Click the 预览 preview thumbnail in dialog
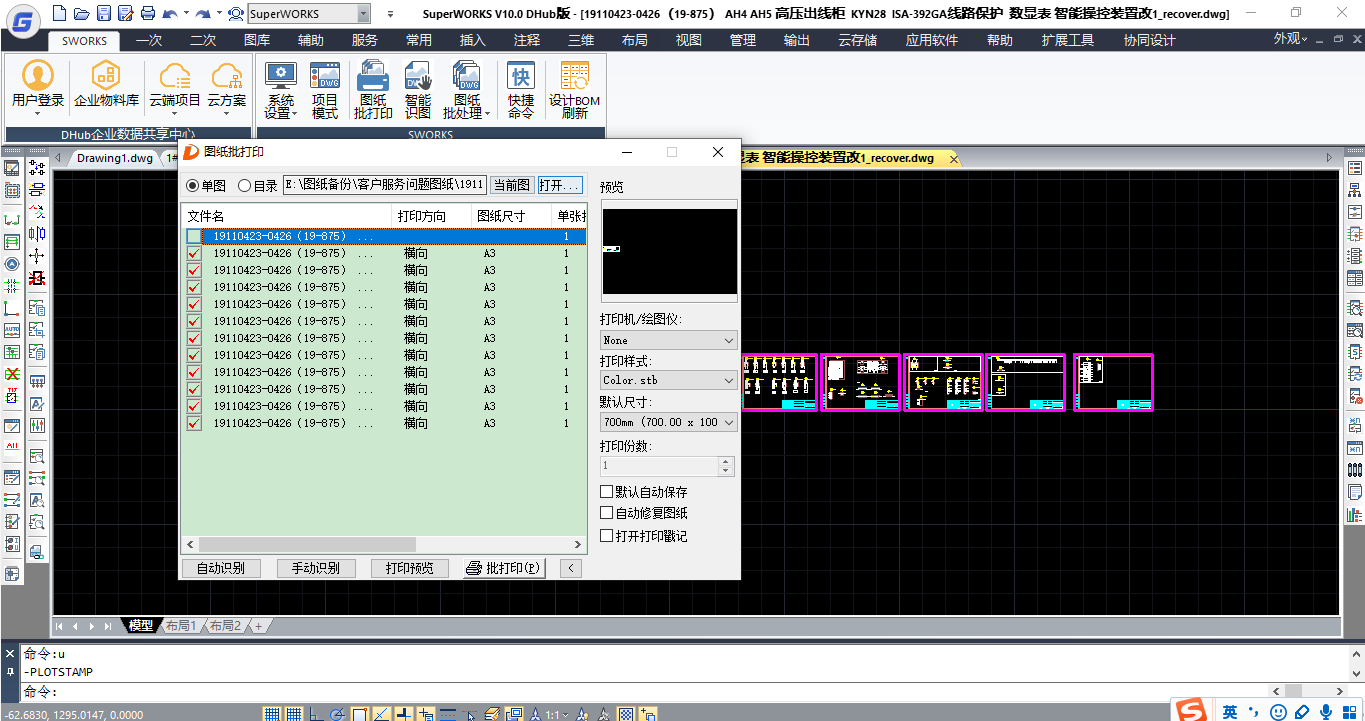The width and height of the screenshot is (1365, 721). tap(669, 250)
